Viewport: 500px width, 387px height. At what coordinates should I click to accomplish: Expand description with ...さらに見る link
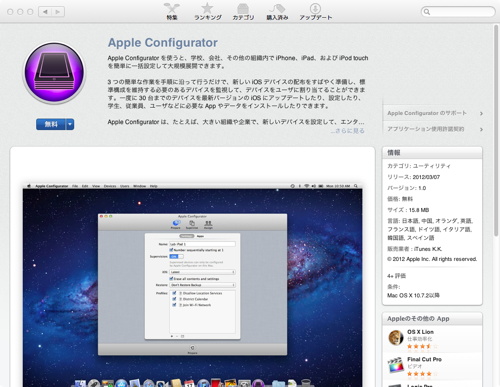pos(348,131)
